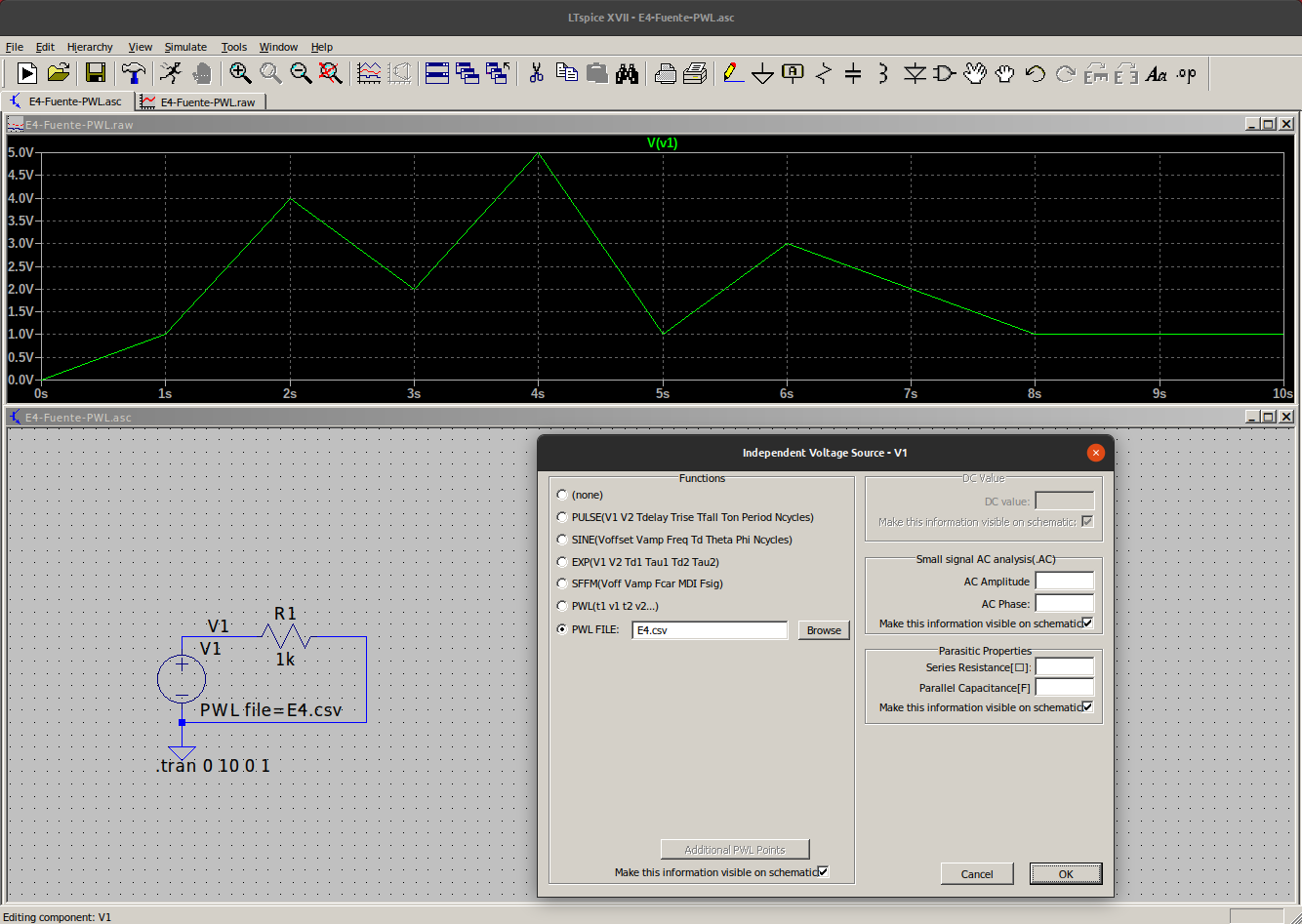Screen dimensions: 1302x924
Task: Place a capacitor using the toolbar icon
Action: click(x=853, y=73)
